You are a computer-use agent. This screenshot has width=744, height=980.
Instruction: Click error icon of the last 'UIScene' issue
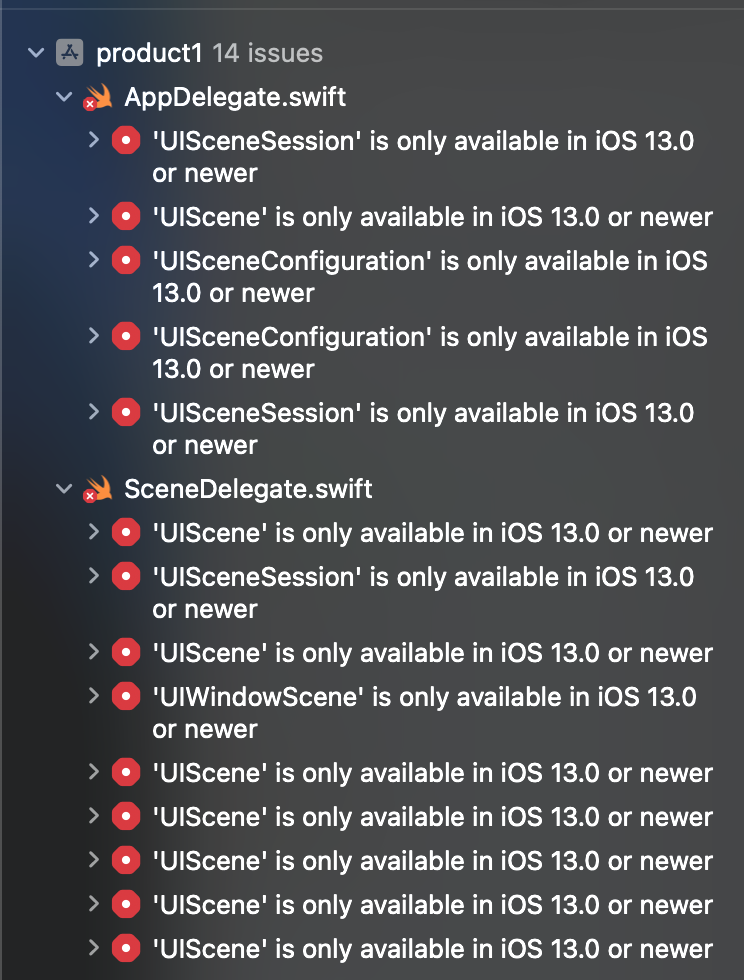[126, 949]
